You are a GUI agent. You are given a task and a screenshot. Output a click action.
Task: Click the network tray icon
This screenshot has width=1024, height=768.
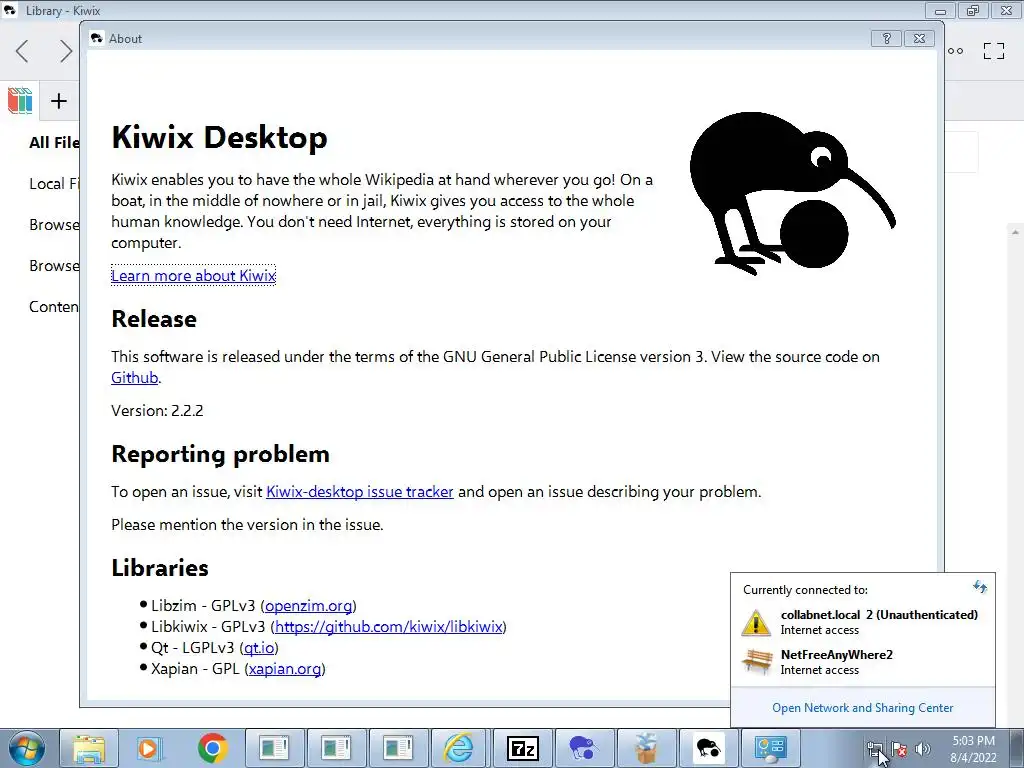(874, 749)
